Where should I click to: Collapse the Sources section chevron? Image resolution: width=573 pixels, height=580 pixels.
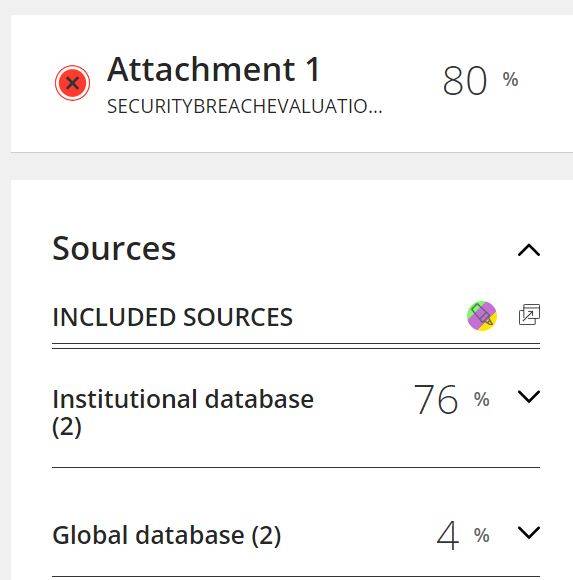pyautogui.click(x=529, y=250)
